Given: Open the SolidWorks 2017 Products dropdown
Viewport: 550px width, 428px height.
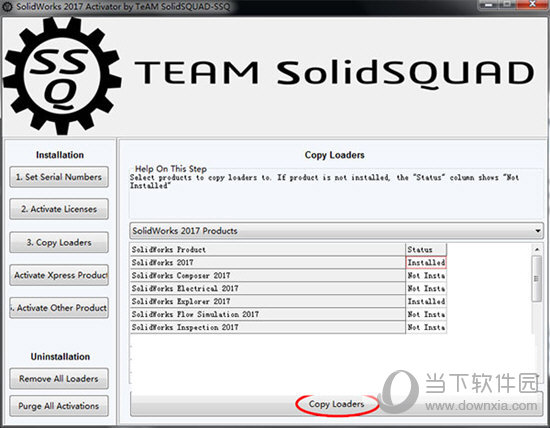Looking at the screenshot, I should point(336,231).
